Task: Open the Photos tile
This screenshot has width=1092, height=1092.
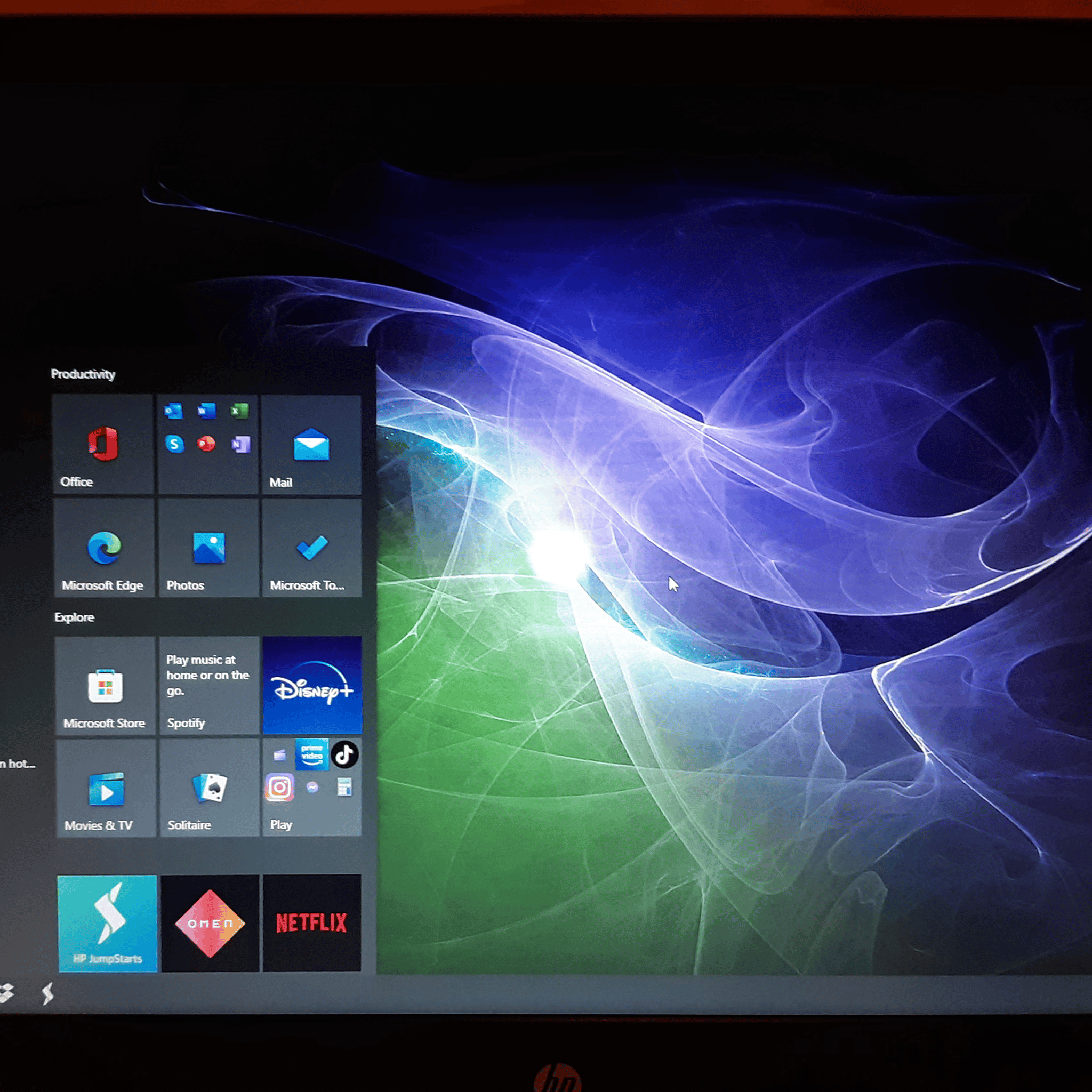Action: (208, 548)
